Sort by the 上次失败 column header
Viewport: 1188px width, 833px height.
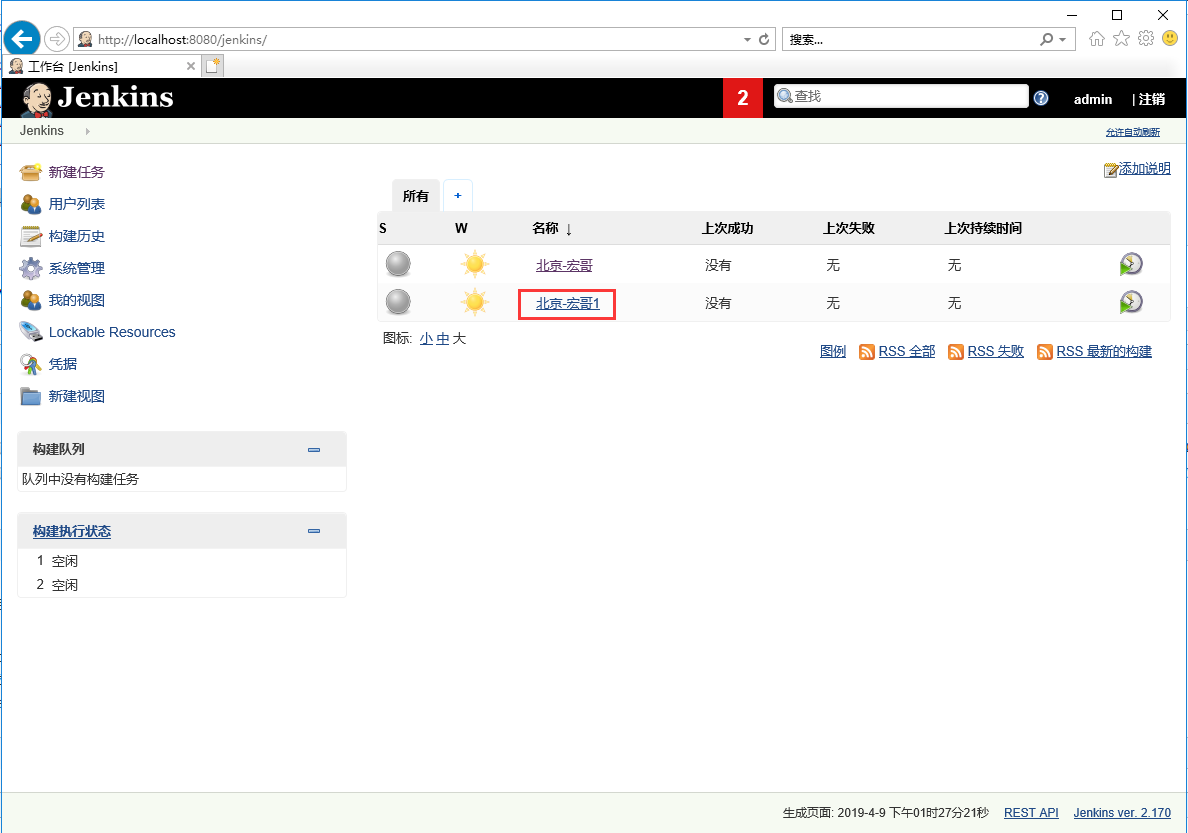(x=849, y=228)
